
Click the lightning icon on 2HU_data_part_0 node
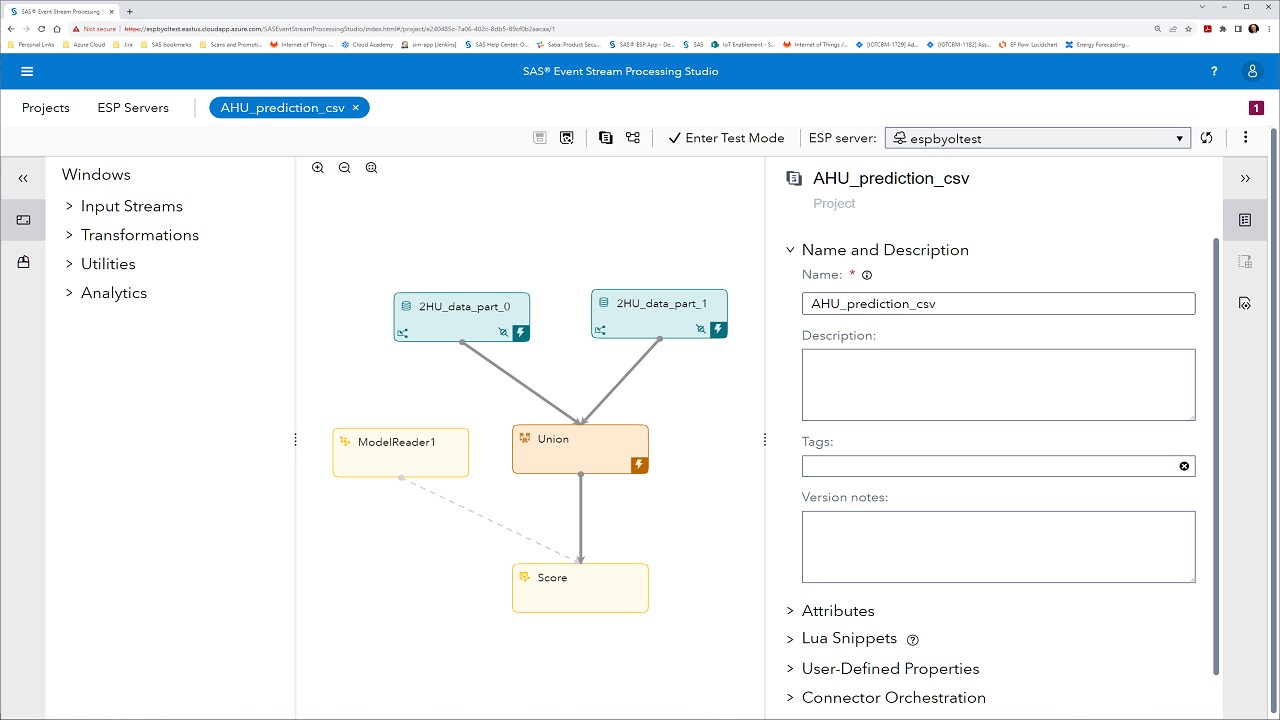(x=521, y=333)
